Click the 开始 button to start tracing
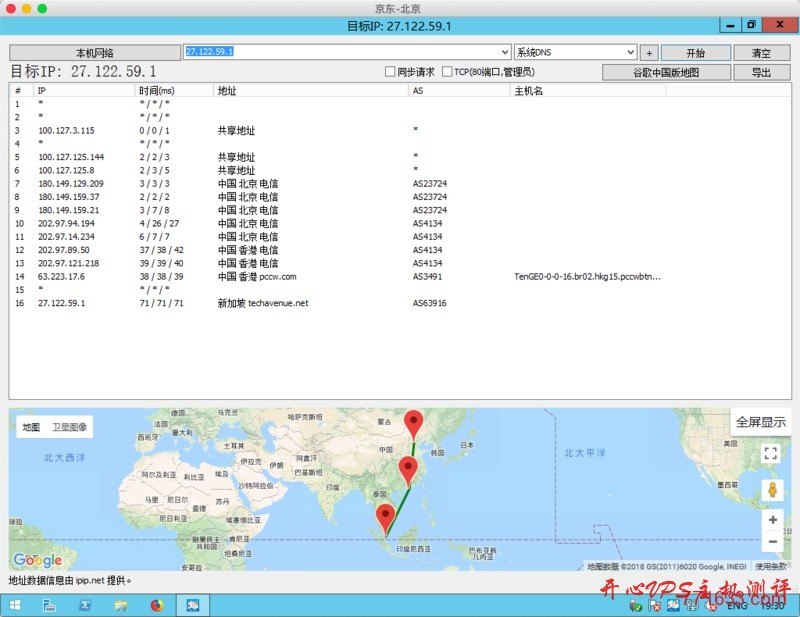This screenshot has height=617, width=800. (694, 52)
